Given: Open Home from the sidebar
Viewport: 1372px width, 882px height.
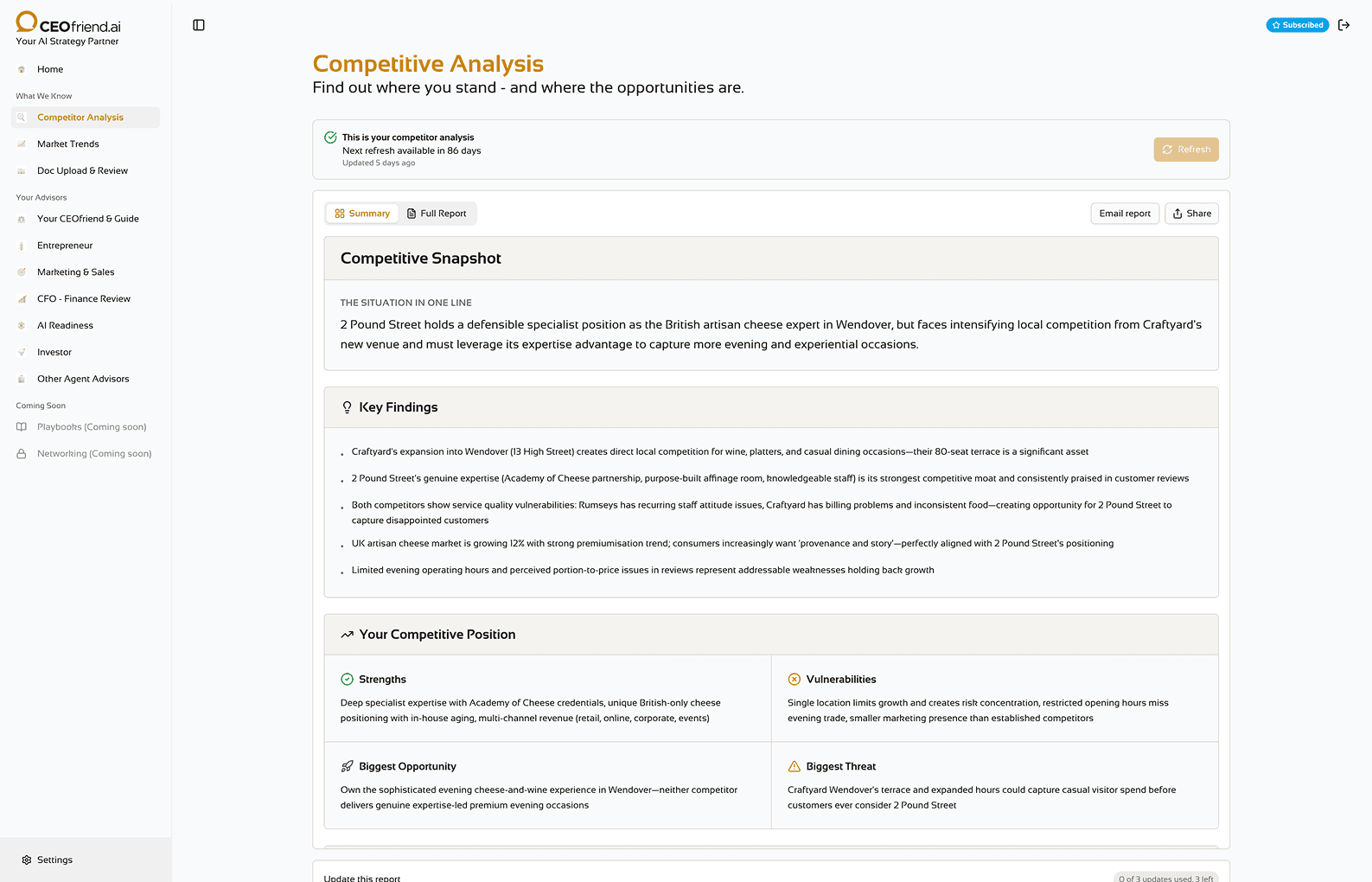Looking at the screenshot, I should [x=50, y=69].
